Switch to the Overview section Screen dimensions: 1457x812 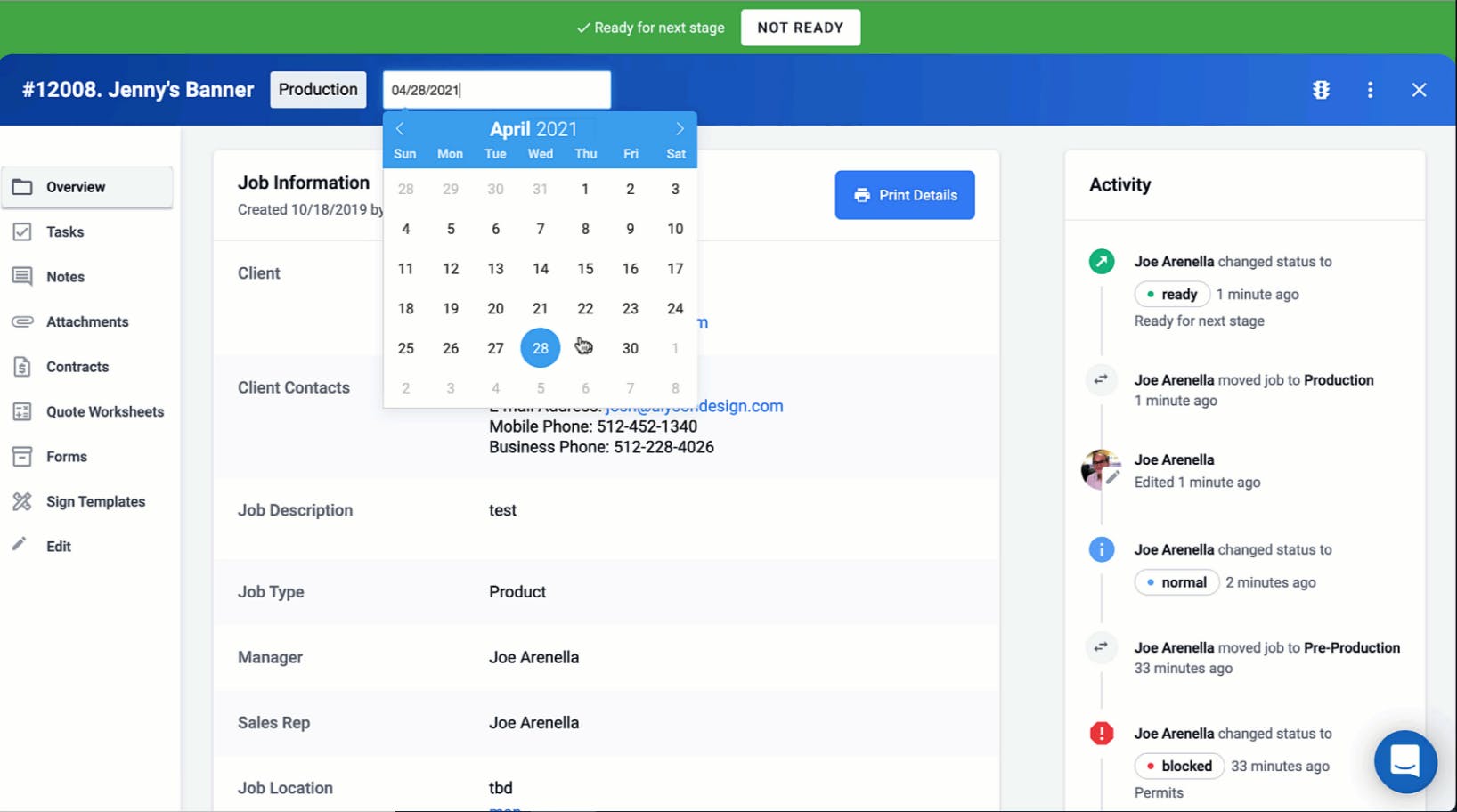(x=76, y=187)
